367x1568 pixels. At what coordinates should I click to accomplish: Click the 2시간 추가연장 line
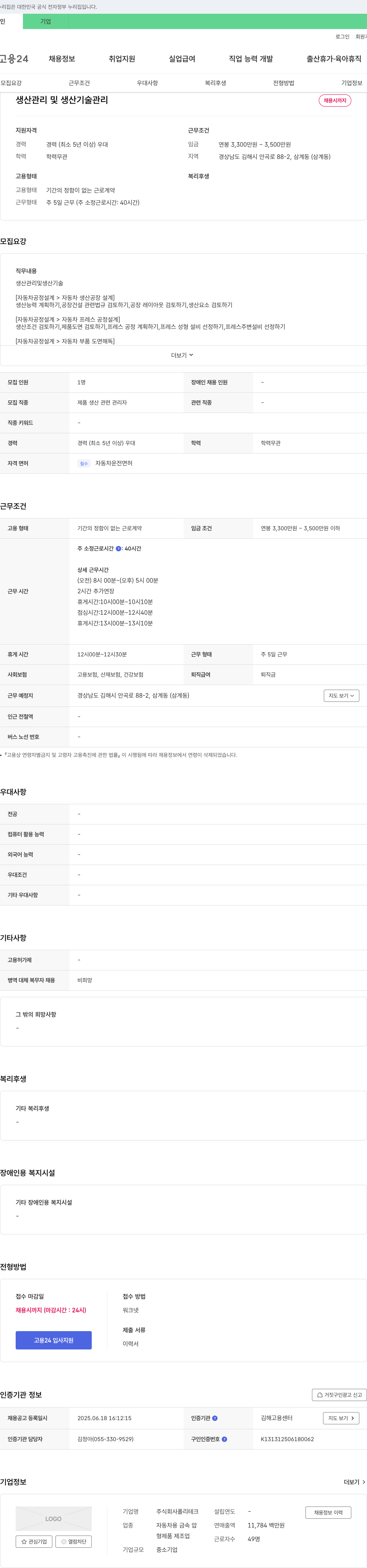point(96,591)
